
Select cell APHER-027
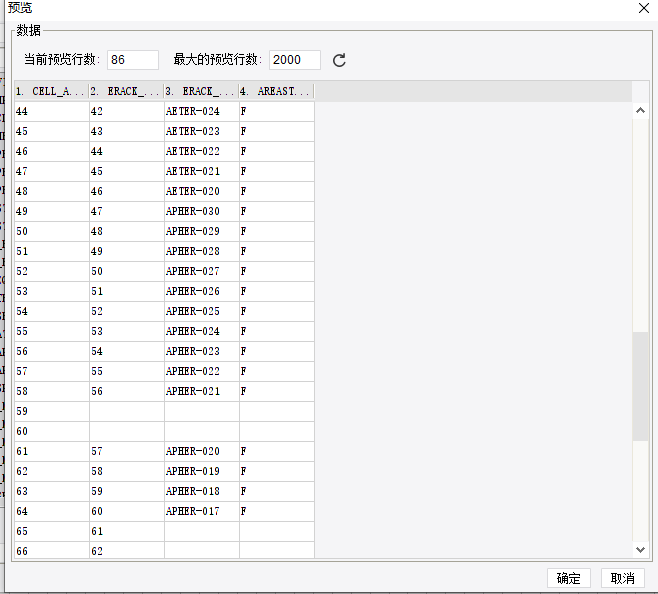tap(201, 271)
